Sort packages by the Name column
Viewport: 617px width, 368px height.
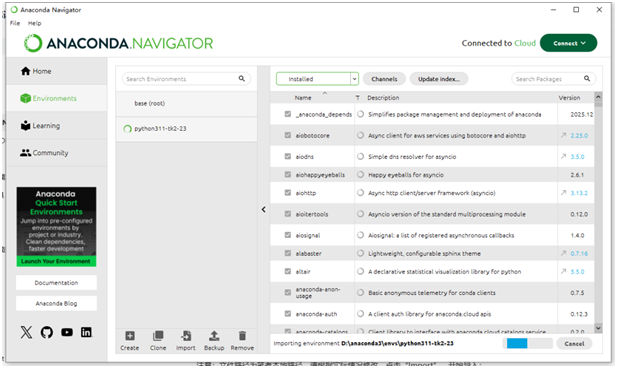point(303,98)
